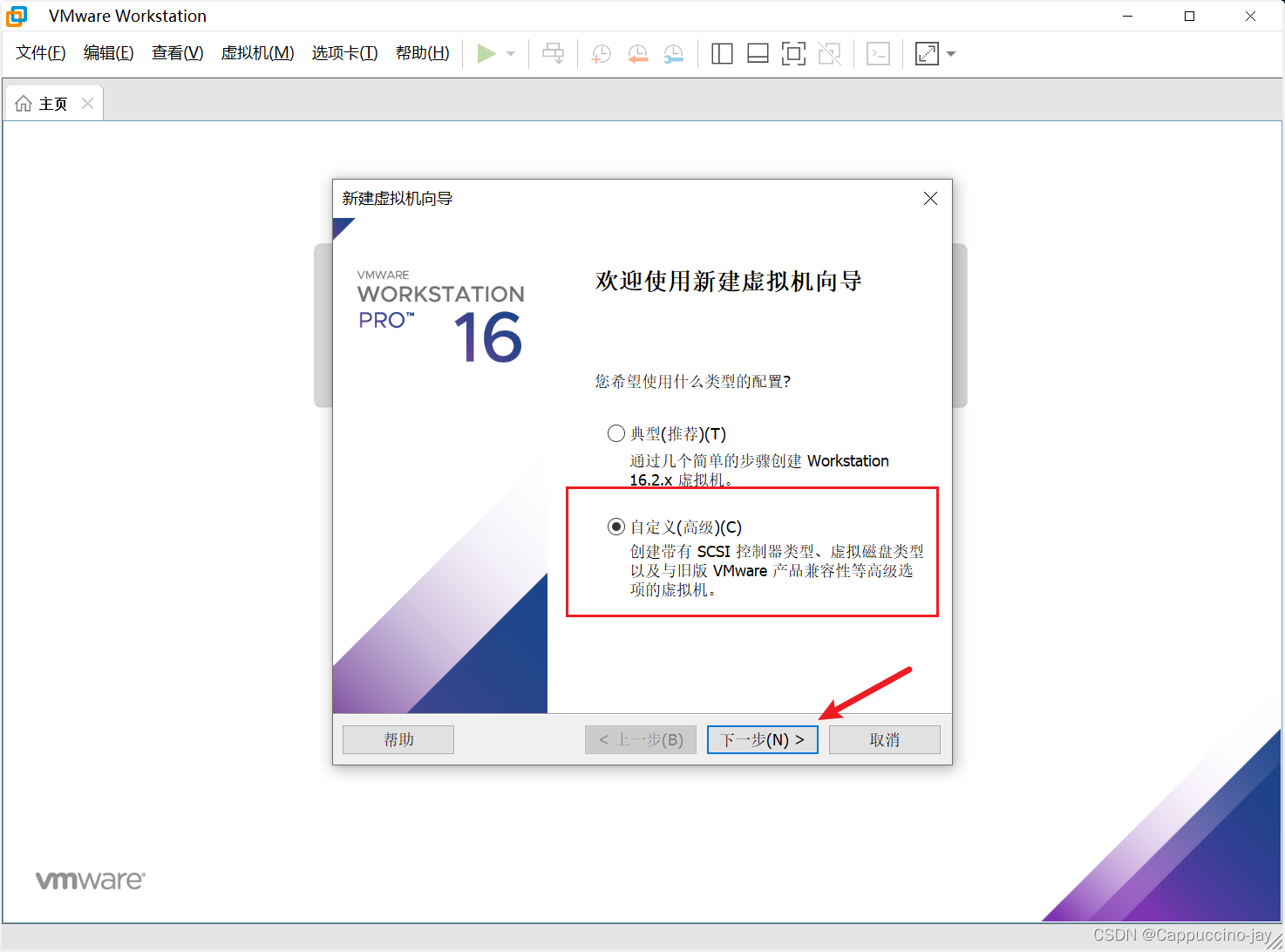Click the 典型 description mentioning Workstation 16.2.x
Image resolution: width=1285 pixels, height=952 pixels.
click(759, 470)
